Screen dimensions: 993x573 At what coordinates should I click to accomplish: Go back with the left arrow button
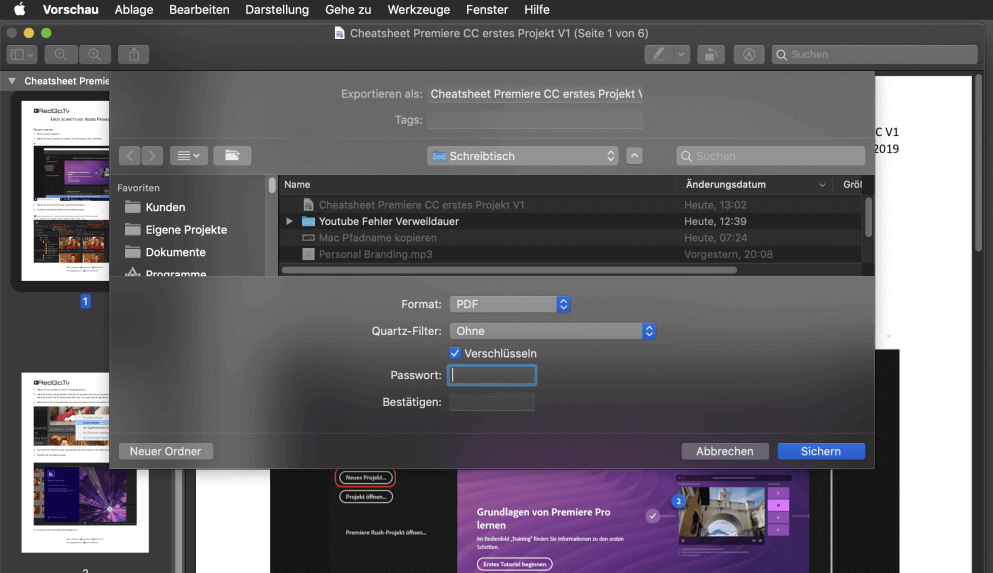(130, 156)
